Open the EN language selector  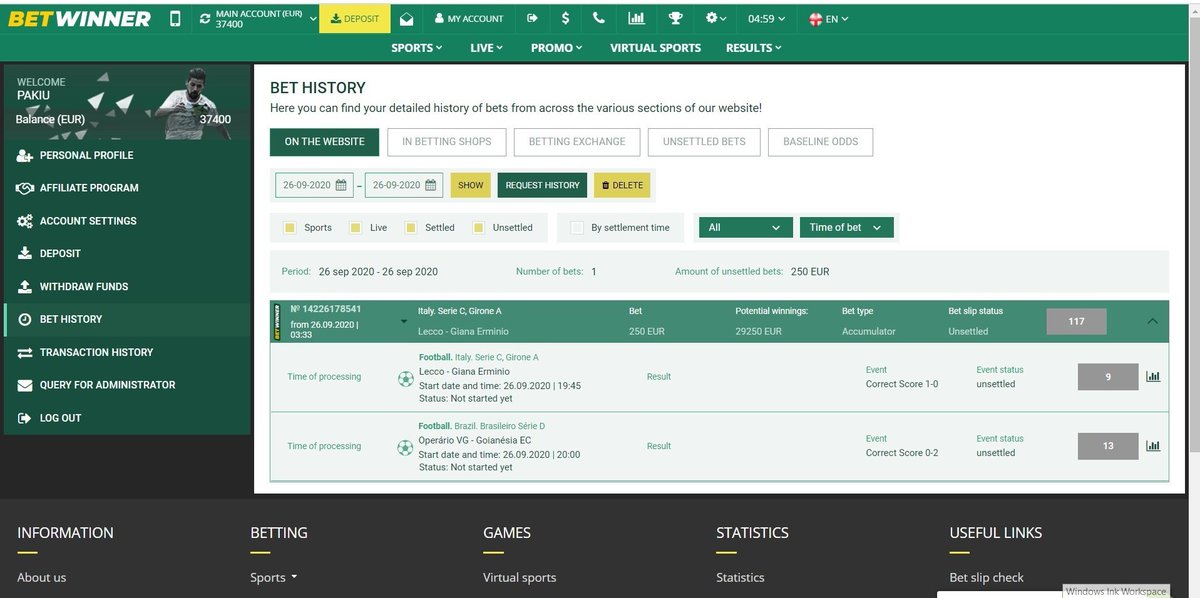[x=829, y=18]
